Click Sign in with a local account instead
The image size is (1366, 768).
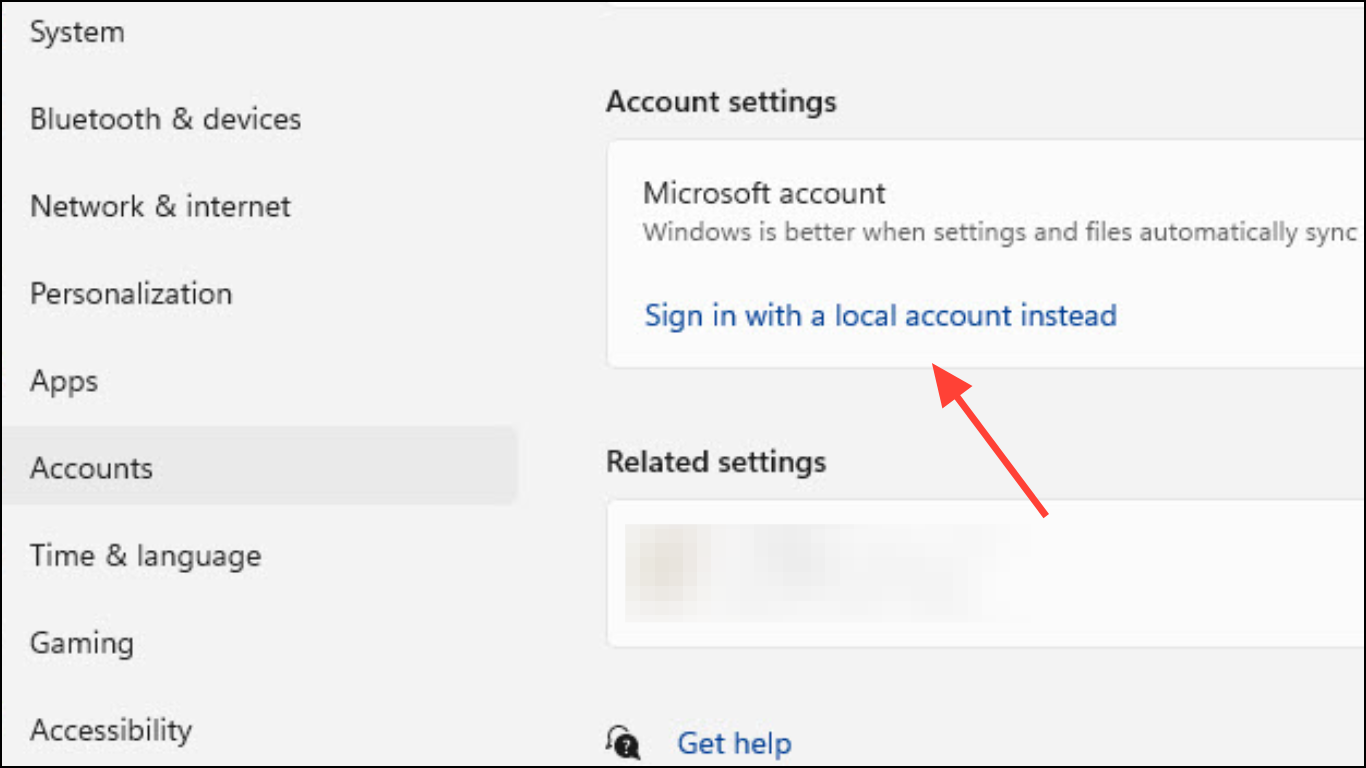coord(880,316)
